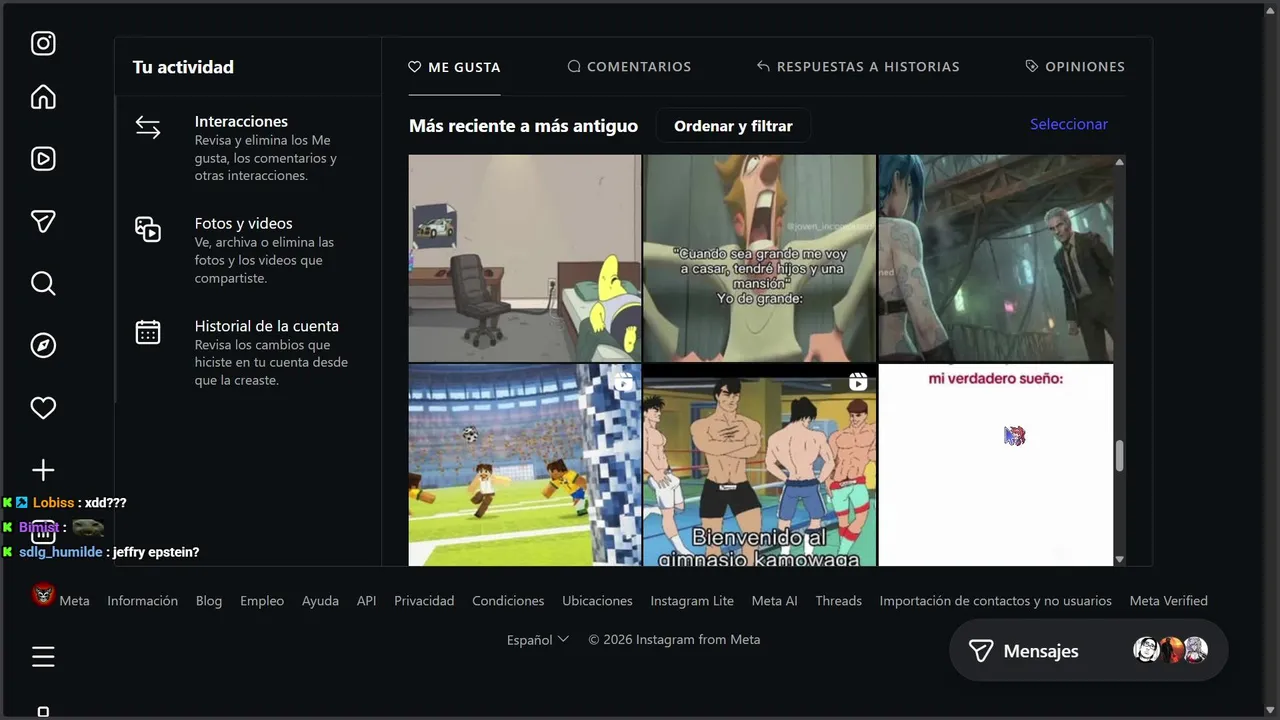Click the Tu actividad heading
This screenshot has height=720, width=1280.
click(183, 67)
